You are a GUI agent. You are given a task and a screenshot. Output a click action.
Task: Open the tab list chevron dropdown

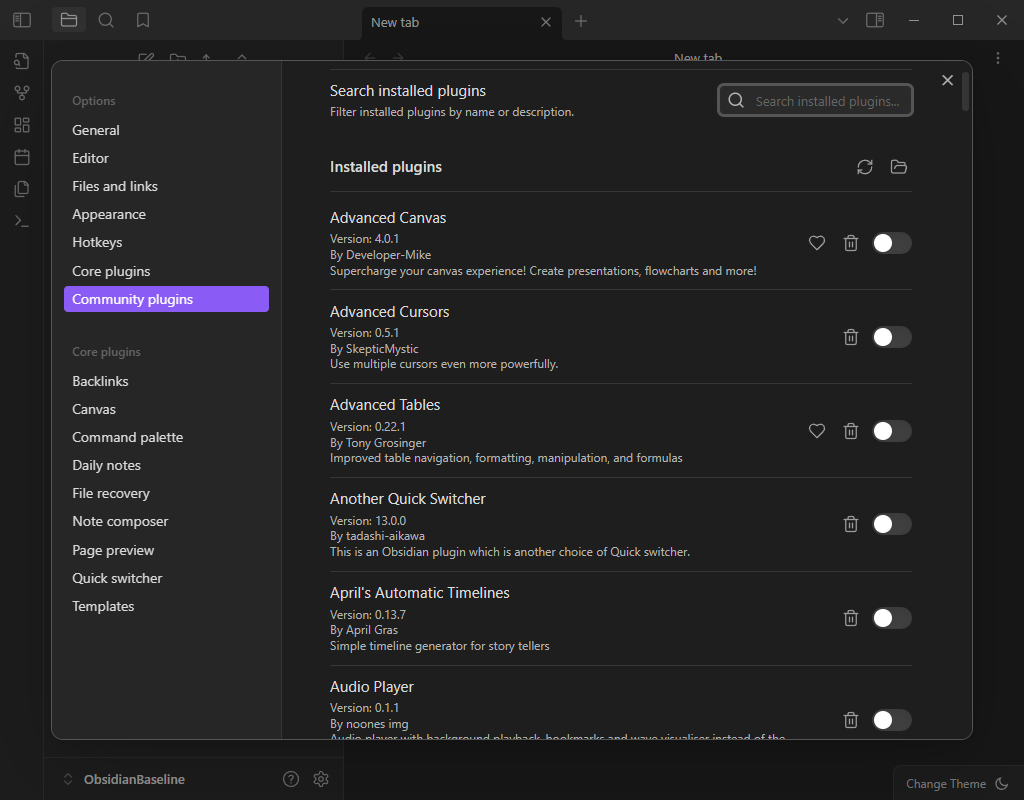coord(842,20)
